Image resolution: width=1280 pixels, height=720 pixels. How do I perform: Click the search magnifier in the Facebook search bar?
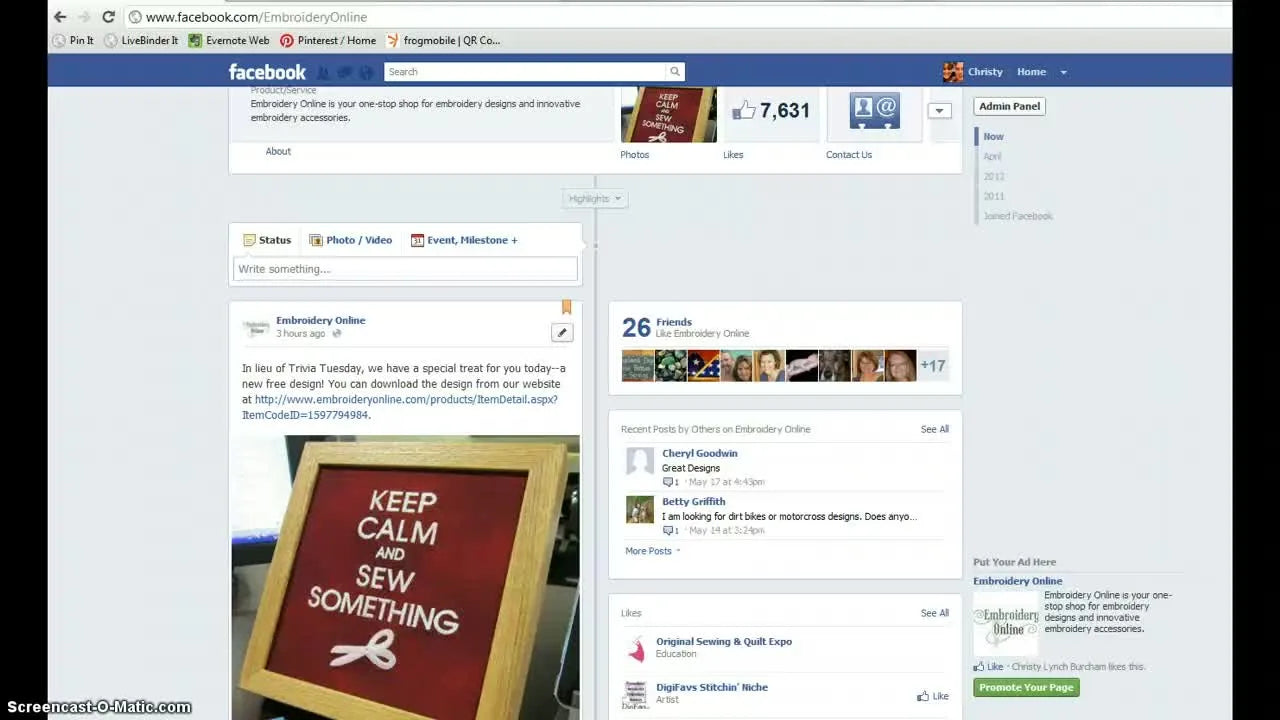point(674,72)
